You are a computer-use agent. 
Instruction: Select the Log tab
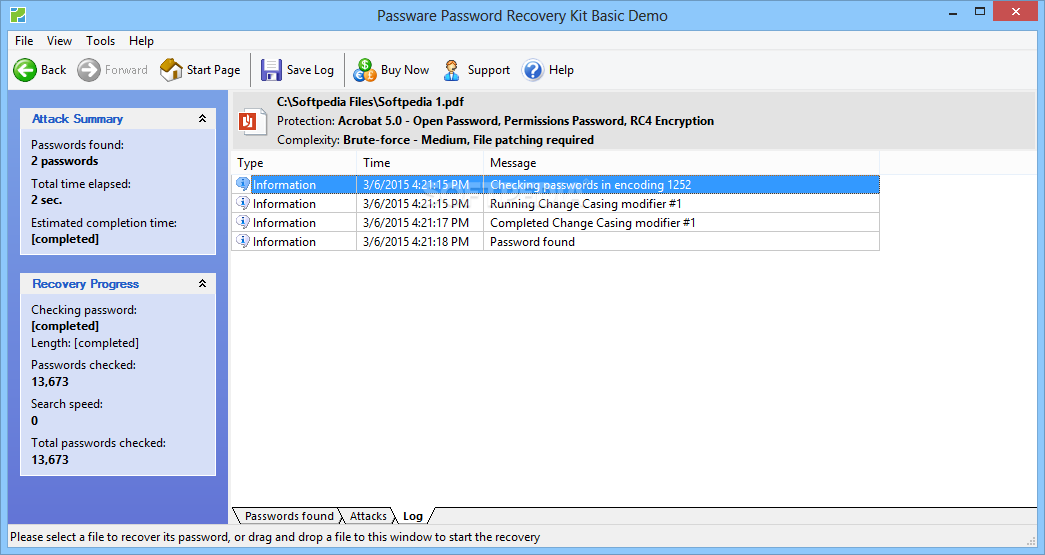[413, 516]
